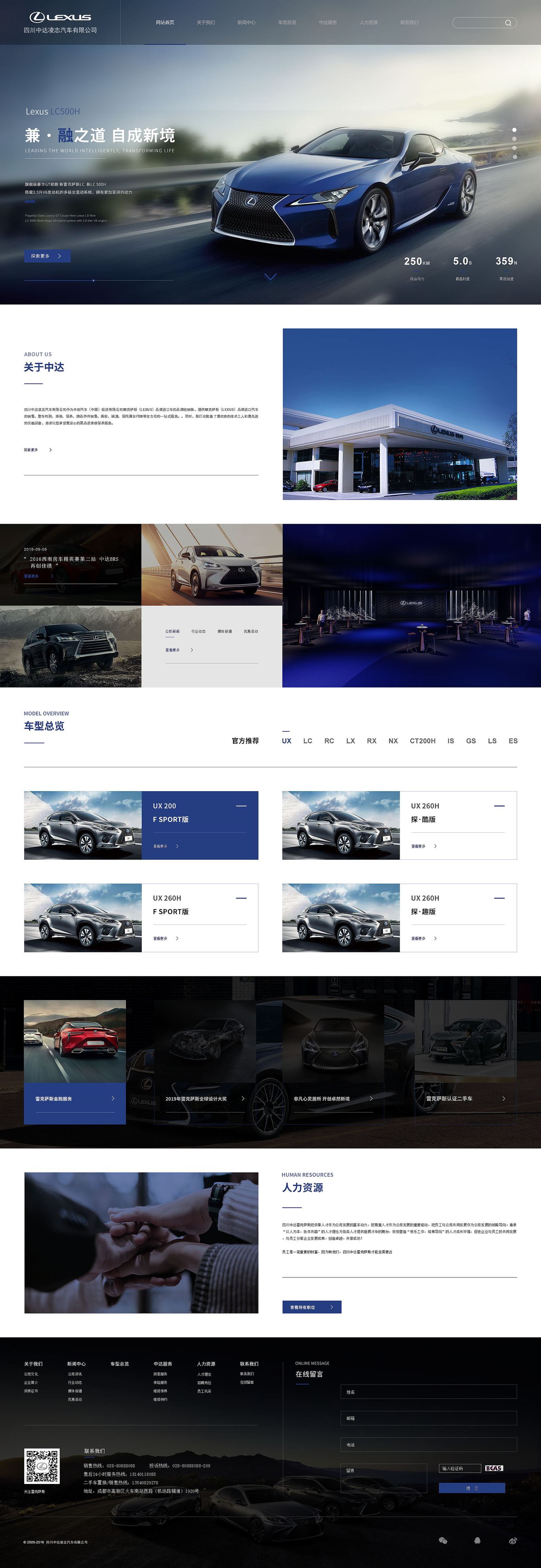Click the hero 探索更多 button
The width and height of the screenshot is (541, 1568).
[48, 256]
